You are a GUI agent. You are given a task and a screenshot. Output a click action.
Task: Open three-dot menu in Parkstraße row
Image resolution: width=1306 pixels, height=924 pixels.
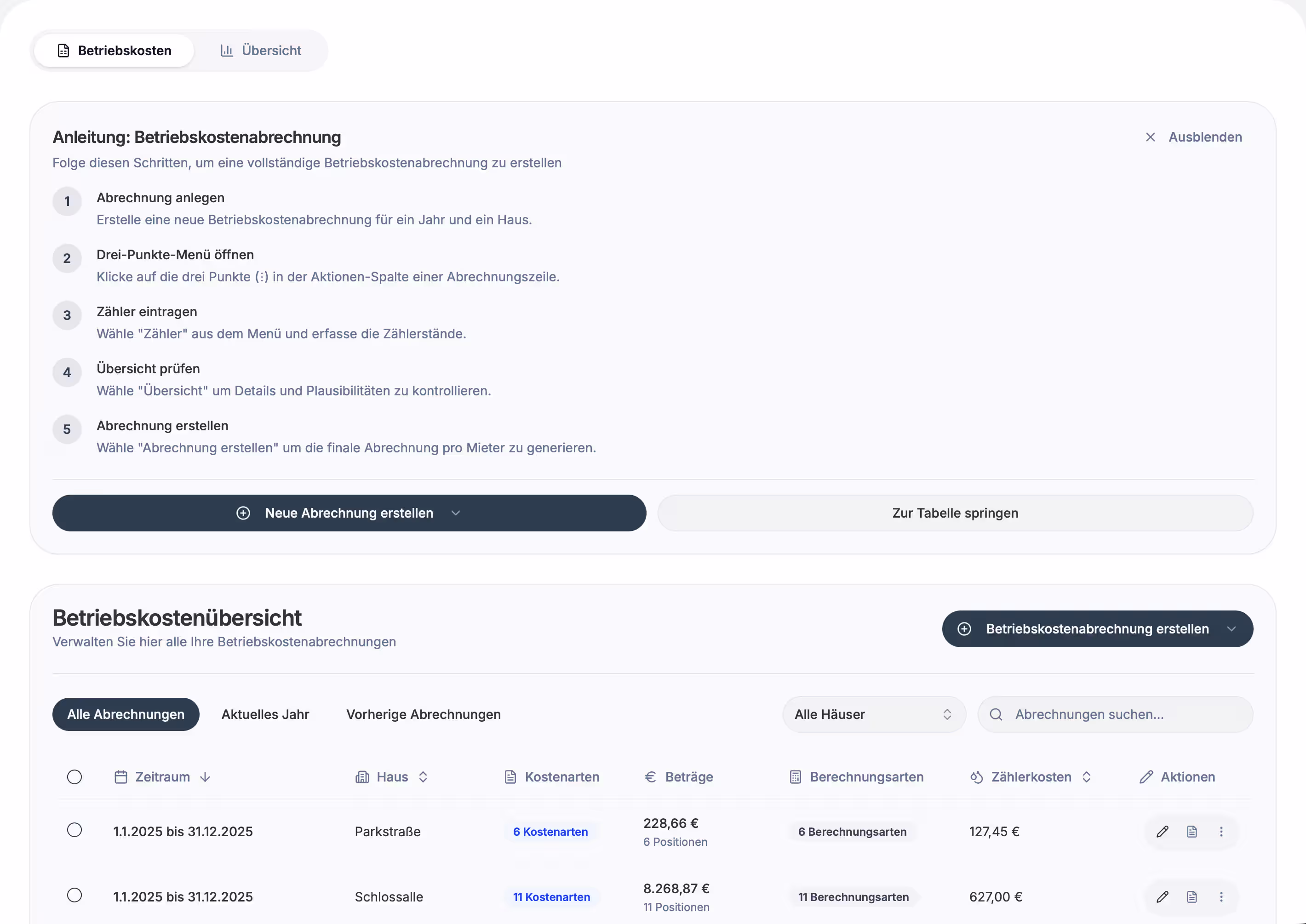point(1220,831)
